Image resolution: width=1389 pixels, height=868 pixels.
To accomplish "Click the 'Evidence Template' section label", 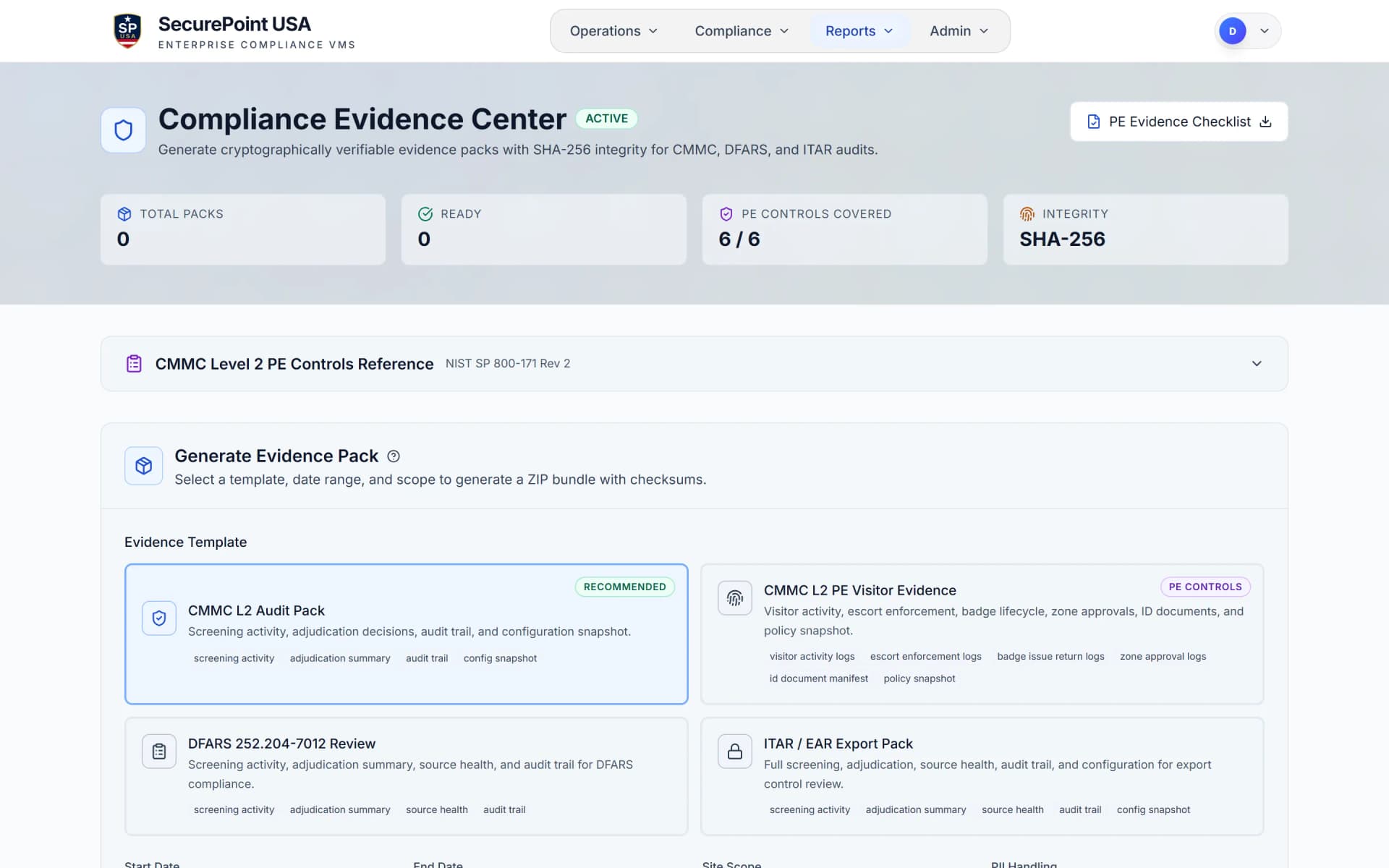I will pyautogui.click(x=185, y=542).
